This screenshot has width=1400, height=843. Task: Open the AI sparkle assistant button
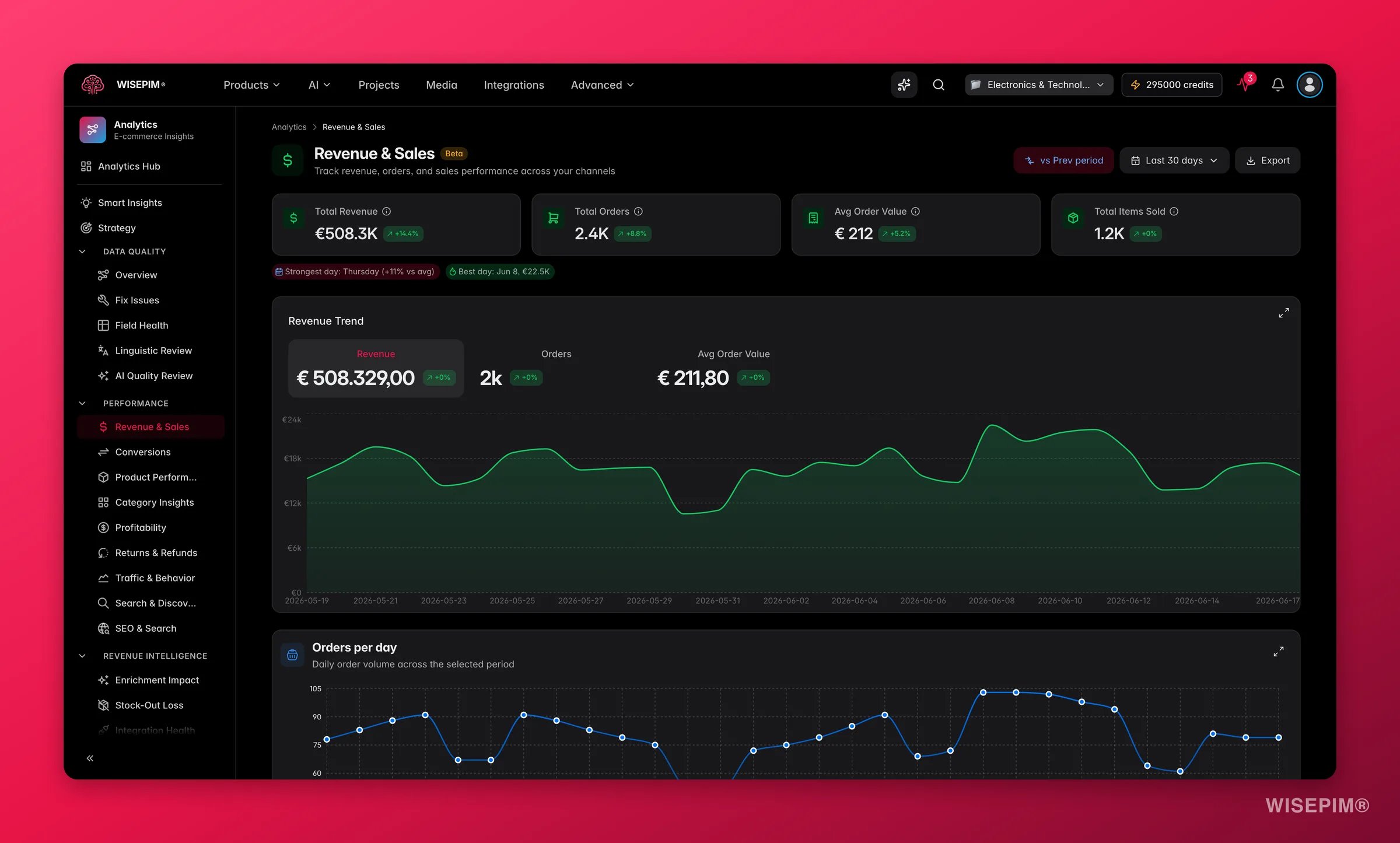pyautogui.click(x=904, y=85)
